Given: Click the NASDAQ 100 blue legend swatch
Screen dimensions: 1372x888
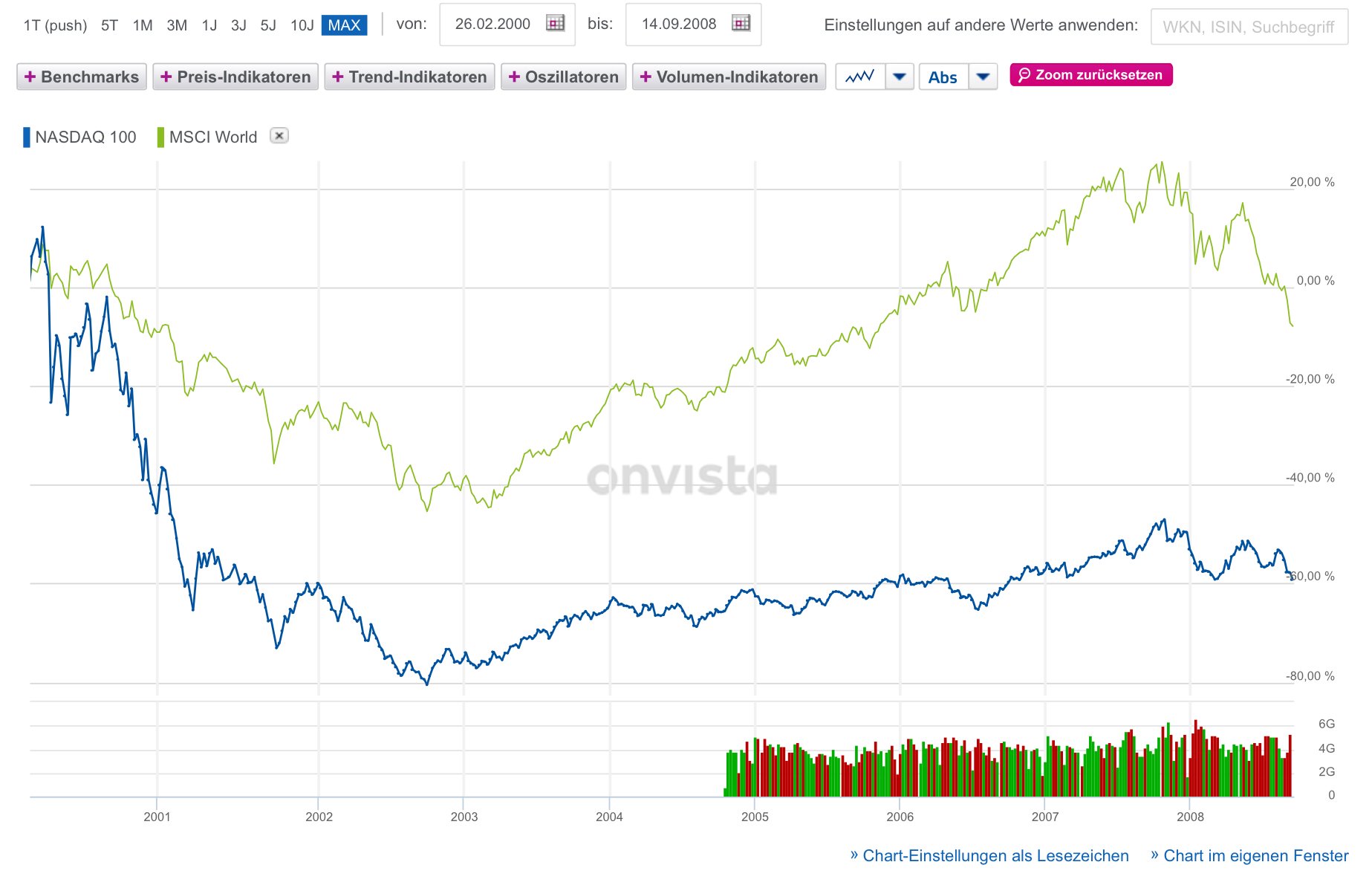Looking at the screenshot, I should coord(27,137).
